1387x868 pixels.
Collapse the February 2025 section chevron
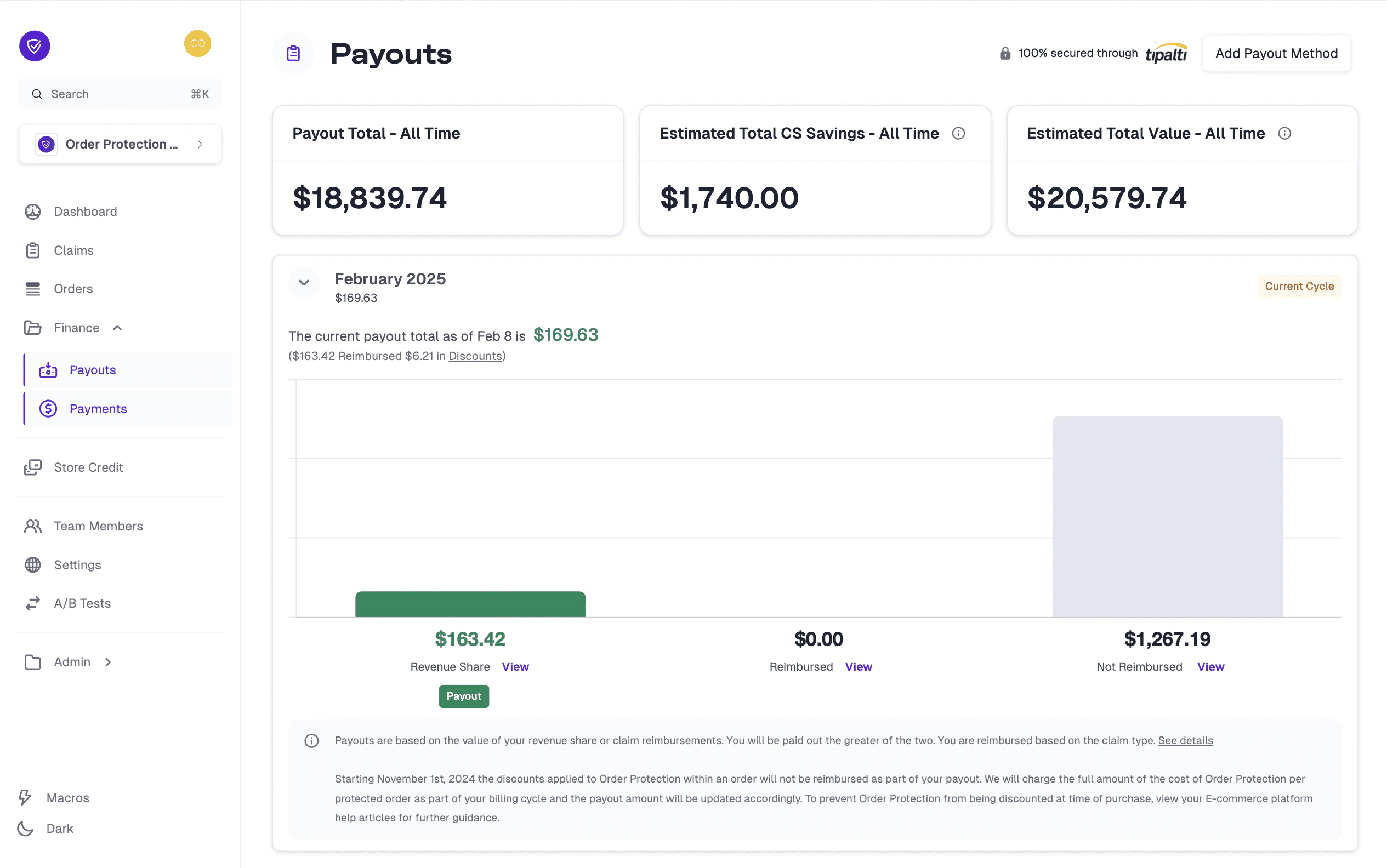click(x=304, y=282)
